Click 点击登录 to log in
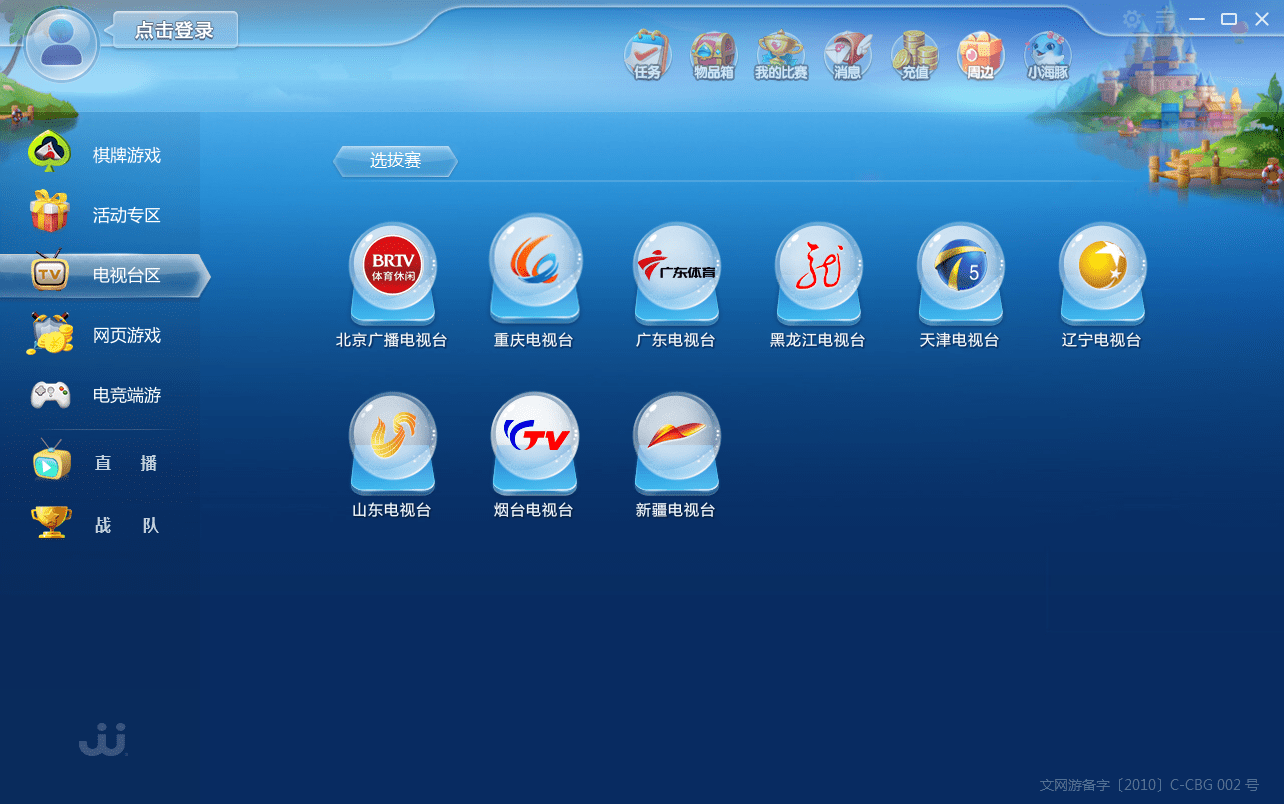Screen dimensions: 1284x804 (174, 30)
